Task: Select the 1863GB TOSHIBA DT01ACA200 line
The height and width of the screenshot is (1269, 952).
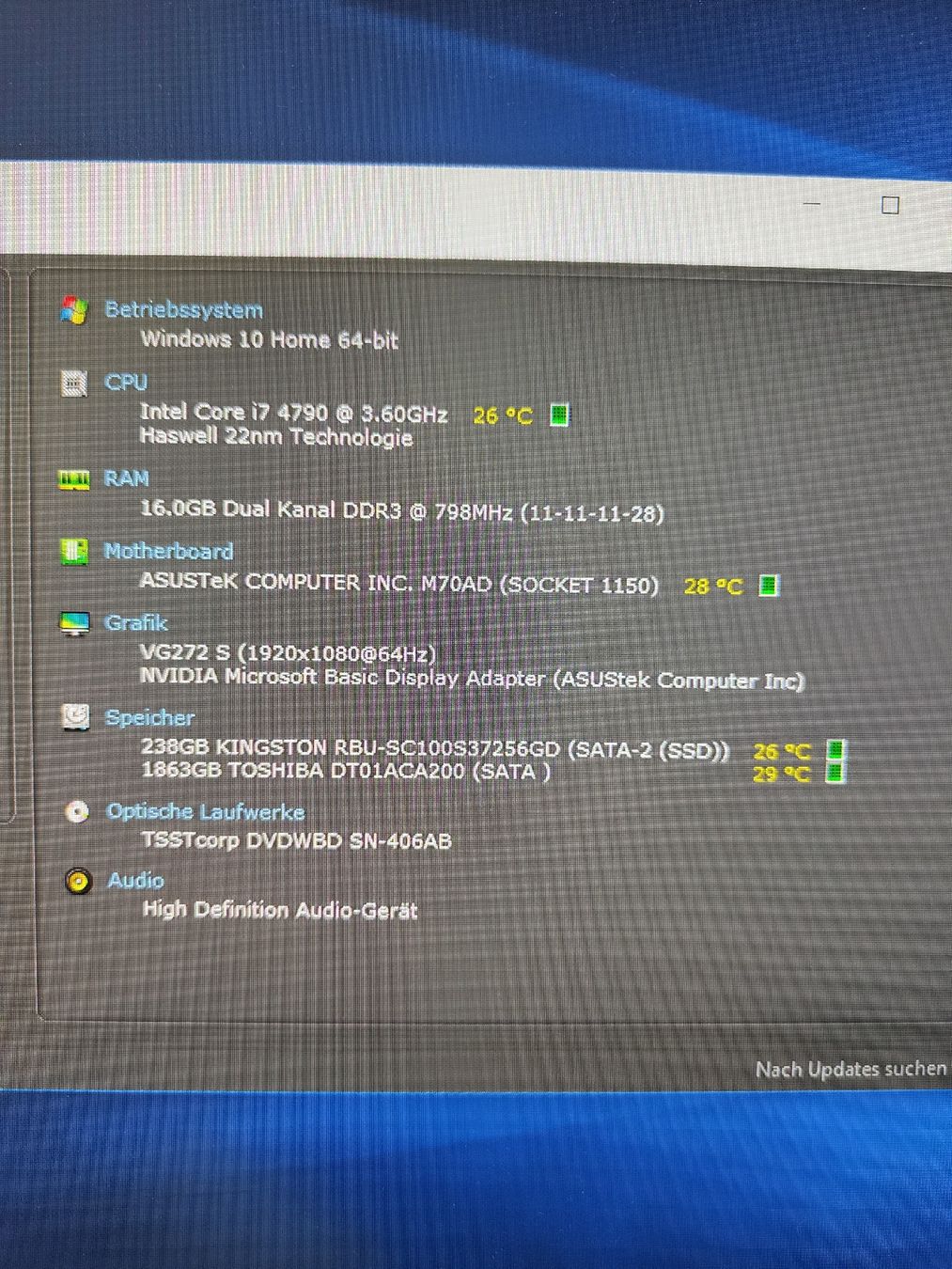Action: click(346, 771)
